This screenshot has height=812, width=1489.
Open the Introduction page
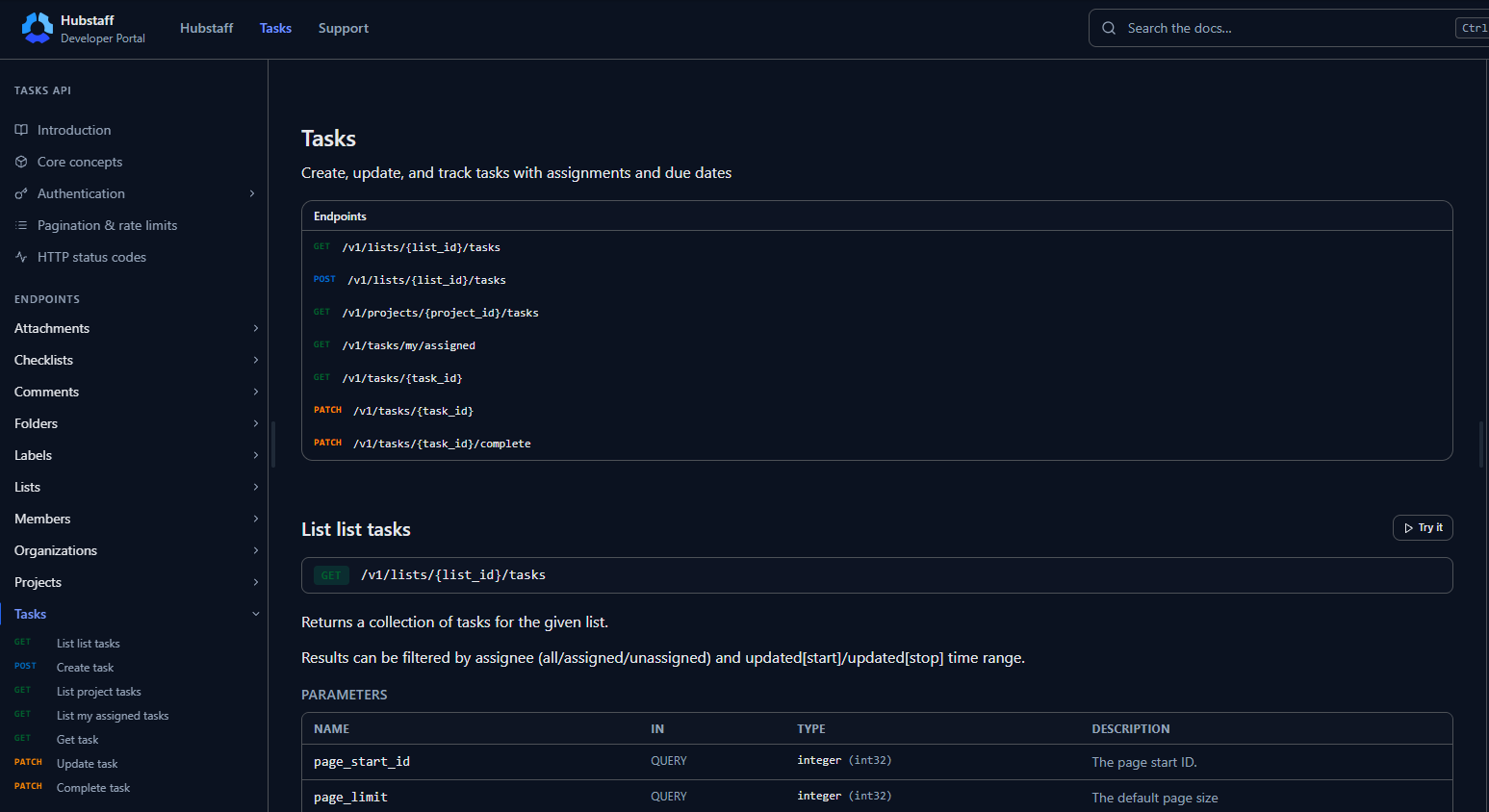point(74,130)
